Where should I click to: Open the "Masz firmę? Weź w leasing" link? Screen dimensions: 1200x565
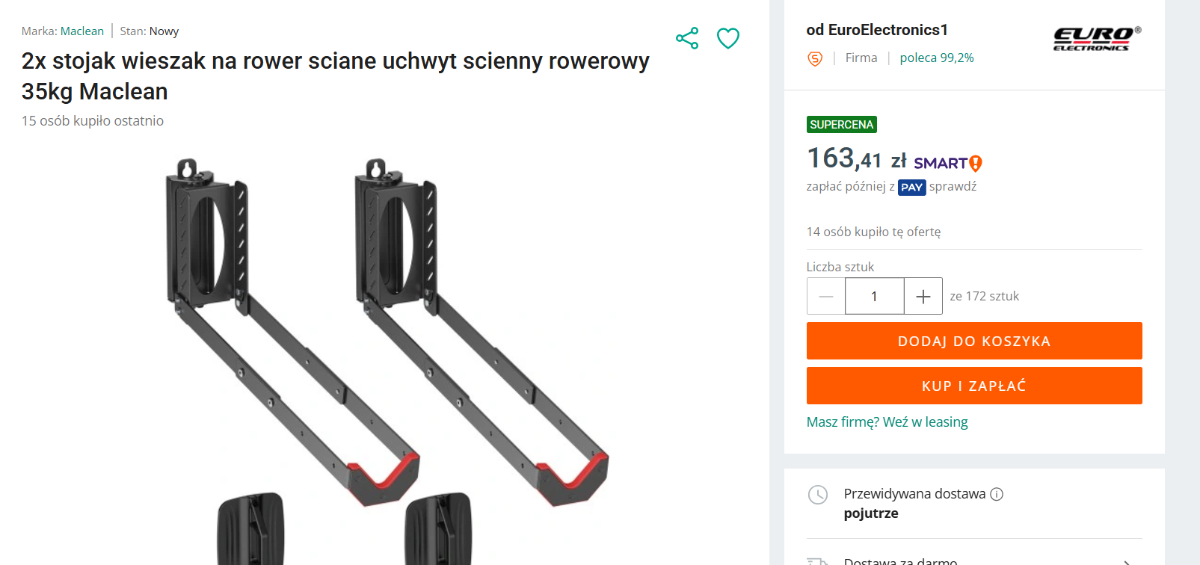[x=887, y=422]
